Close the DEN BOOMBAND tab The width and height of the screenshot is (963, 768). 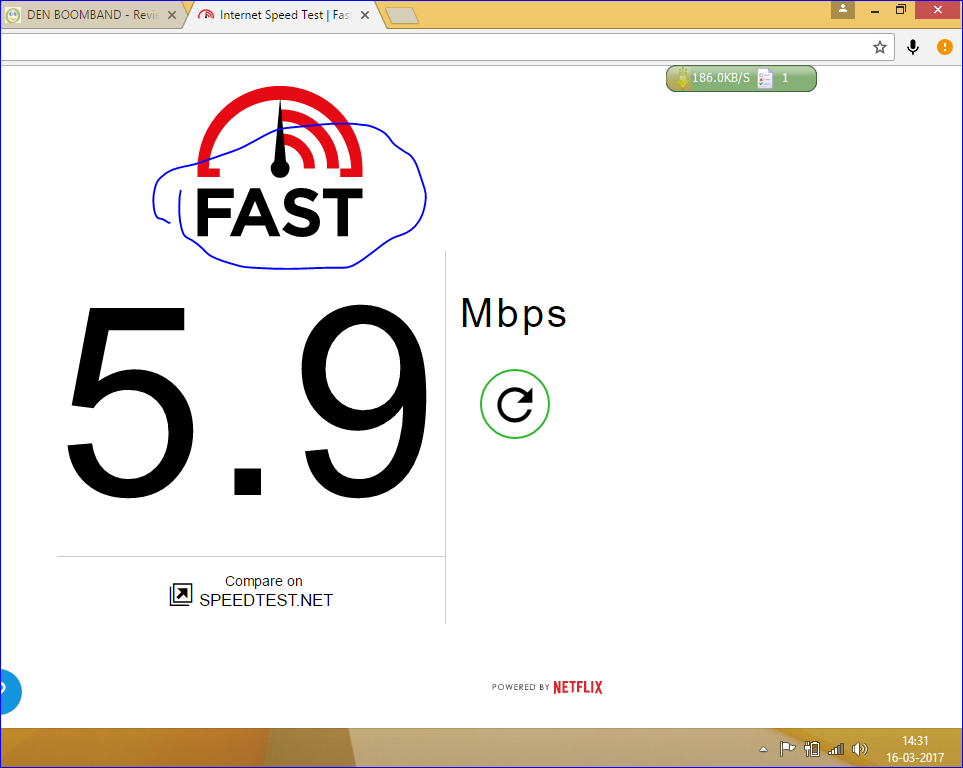[172, 15]
